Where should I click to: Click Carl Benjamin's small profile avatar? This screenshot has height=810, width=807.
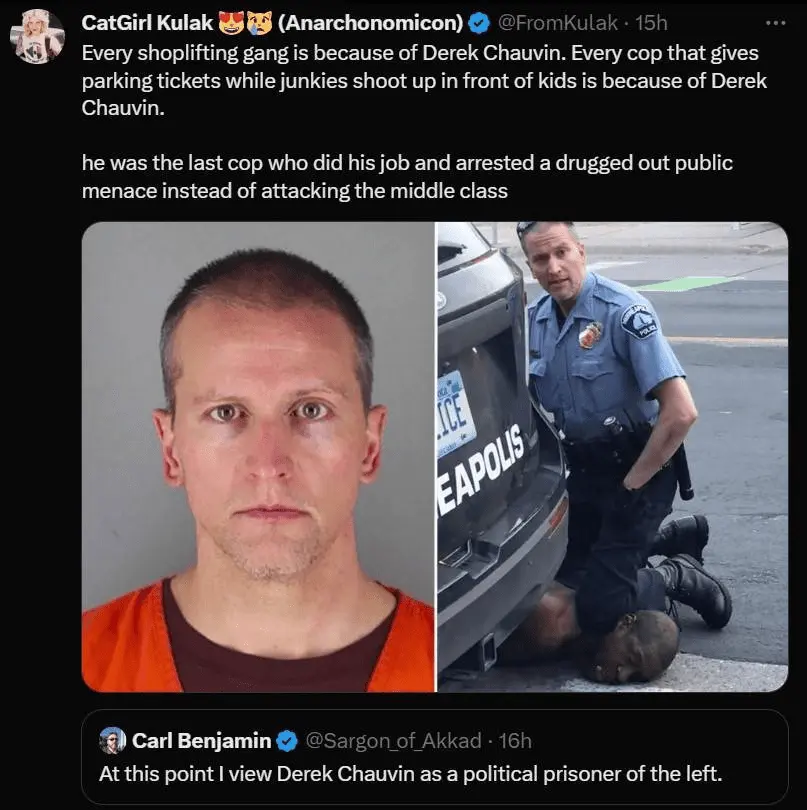pyautogui.click(x=112, y=741)
